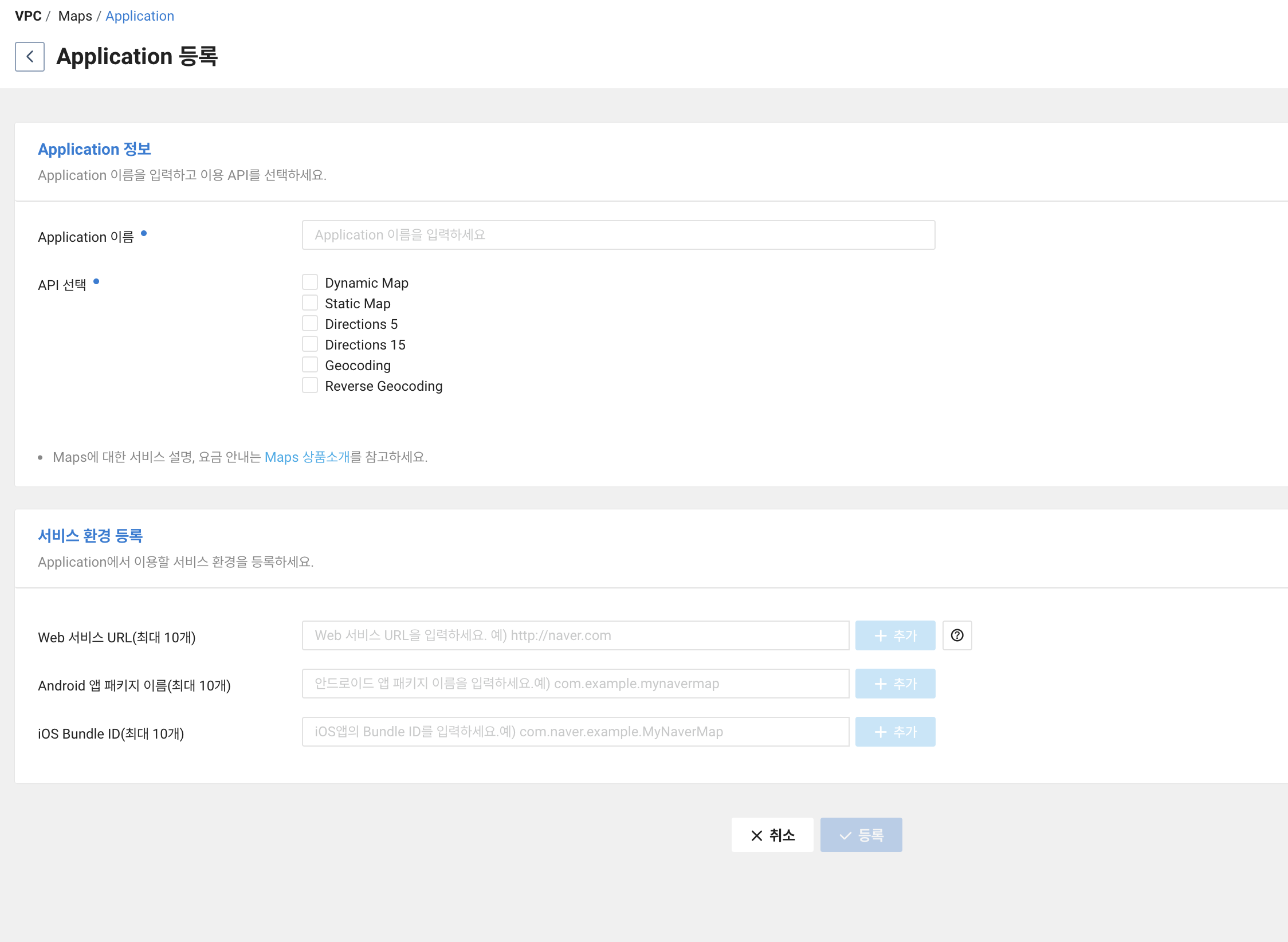Click 추가 button for Android package name
The image size is (1288, 942).
(x=895, y=684)
